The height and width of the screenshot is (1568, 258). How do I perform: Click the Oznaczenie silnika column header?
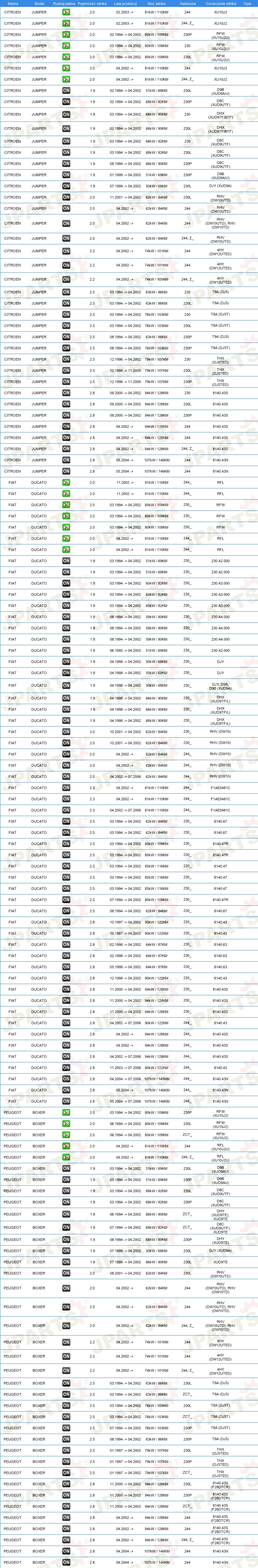(x=221, y=3)
